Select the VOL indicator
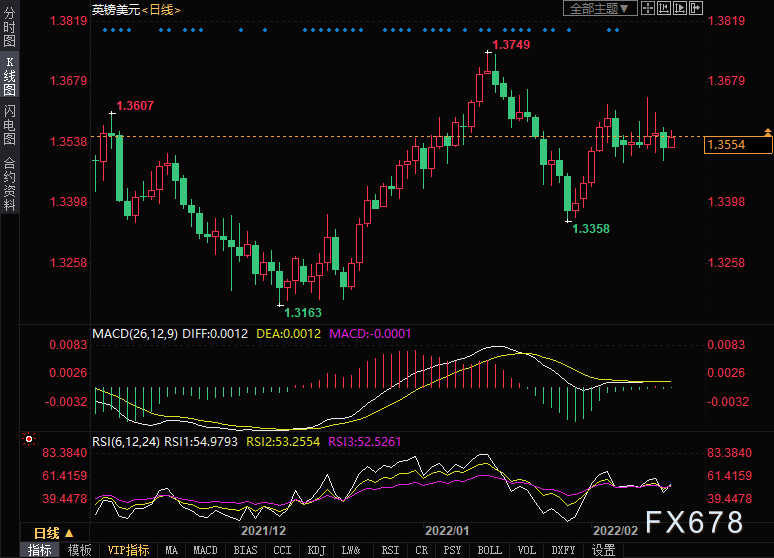774x558 pixels. click(x=526, y=550)
